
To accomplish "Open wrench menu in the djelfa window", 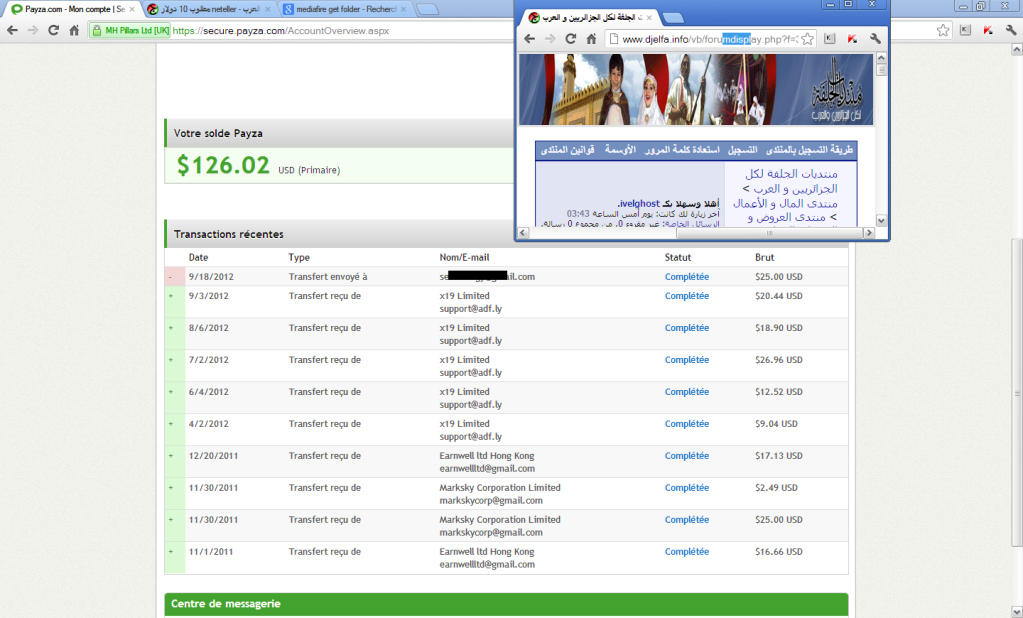I will pyautogui.click(x=875, y=39).
